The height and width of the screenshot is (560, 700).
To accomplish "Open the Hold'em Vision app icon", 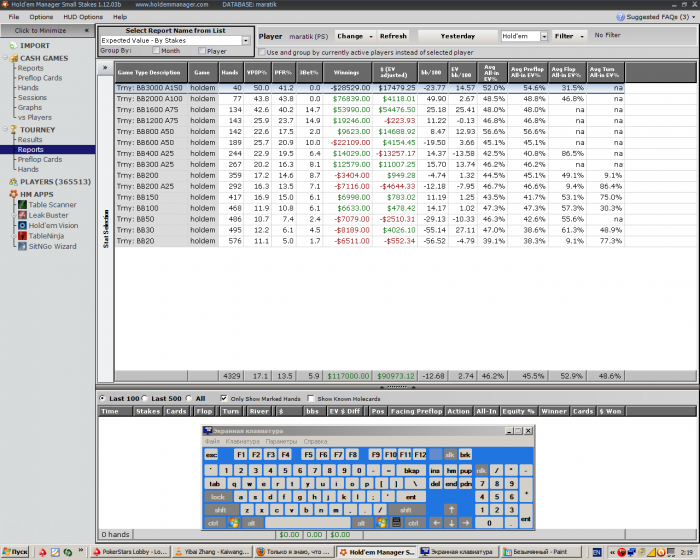I will click(22, 226).
